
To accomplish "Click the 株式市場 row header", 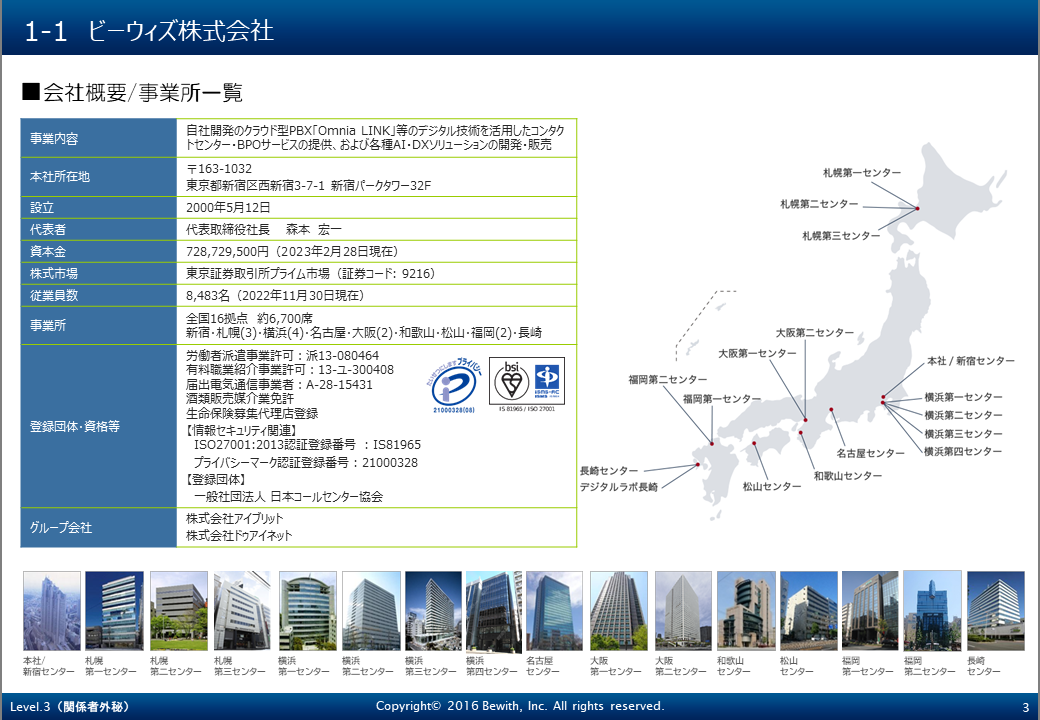I will click(99, 273).
